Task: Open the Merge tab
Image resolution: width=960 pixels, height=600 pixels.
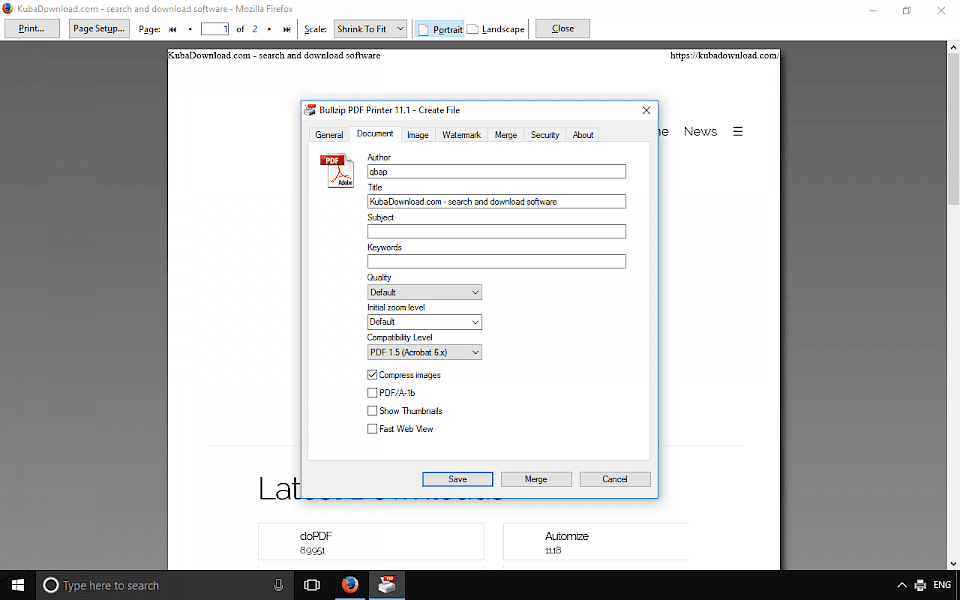Action: tap(506, 135)
